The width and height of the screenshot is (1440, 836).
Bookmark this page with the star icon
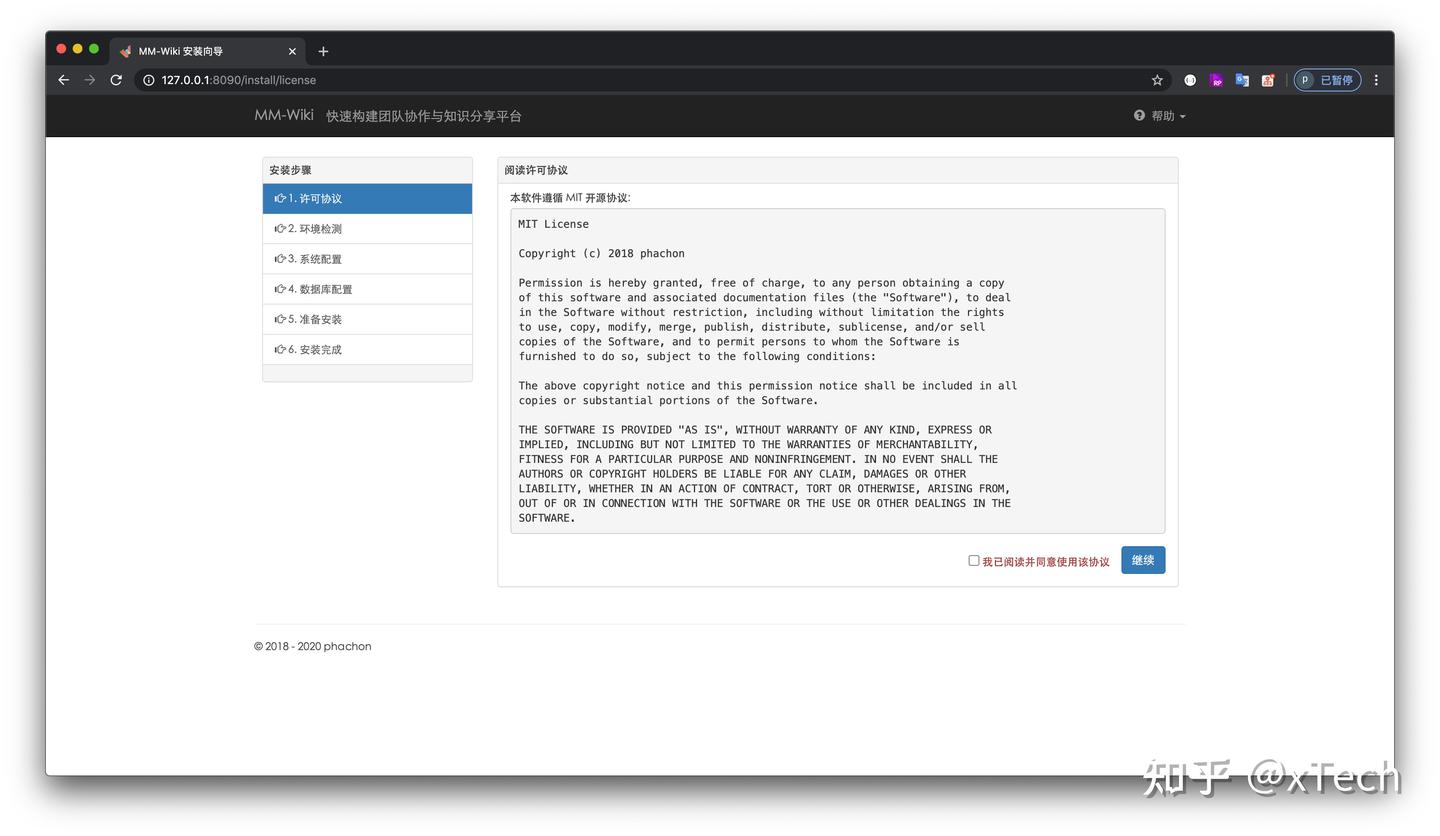point(1157,80)
